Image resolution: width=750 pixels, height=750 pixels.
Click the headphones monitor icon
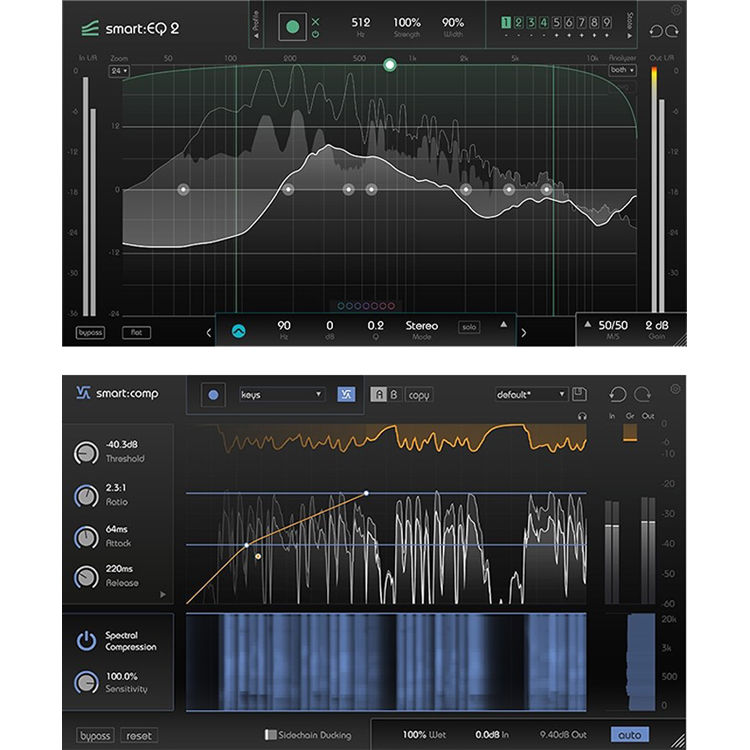tap(582, 416)
